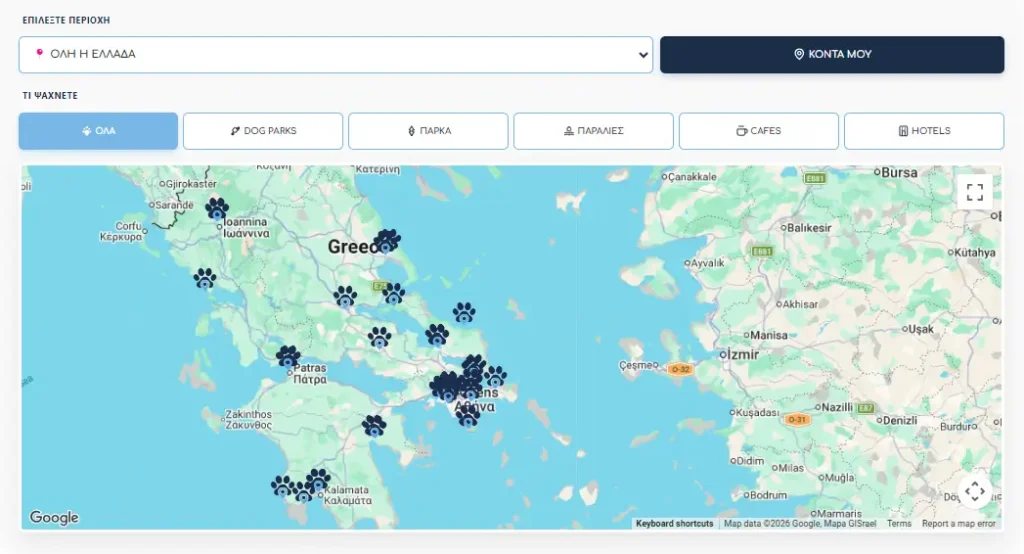Click the paw marker south of Athens

[468, 416]
